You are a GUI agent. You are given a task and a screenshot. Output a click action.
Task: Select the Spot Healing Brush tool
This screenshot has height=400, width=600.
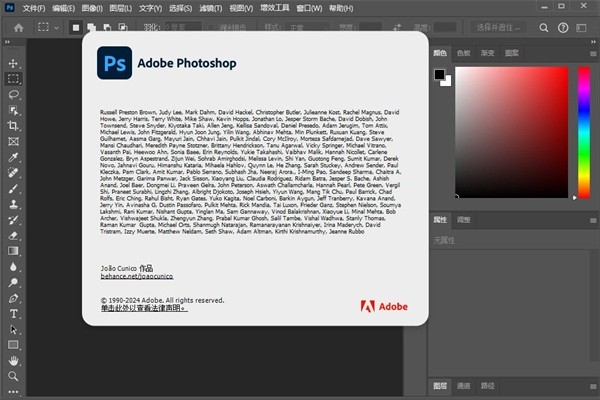click(13, 173)
